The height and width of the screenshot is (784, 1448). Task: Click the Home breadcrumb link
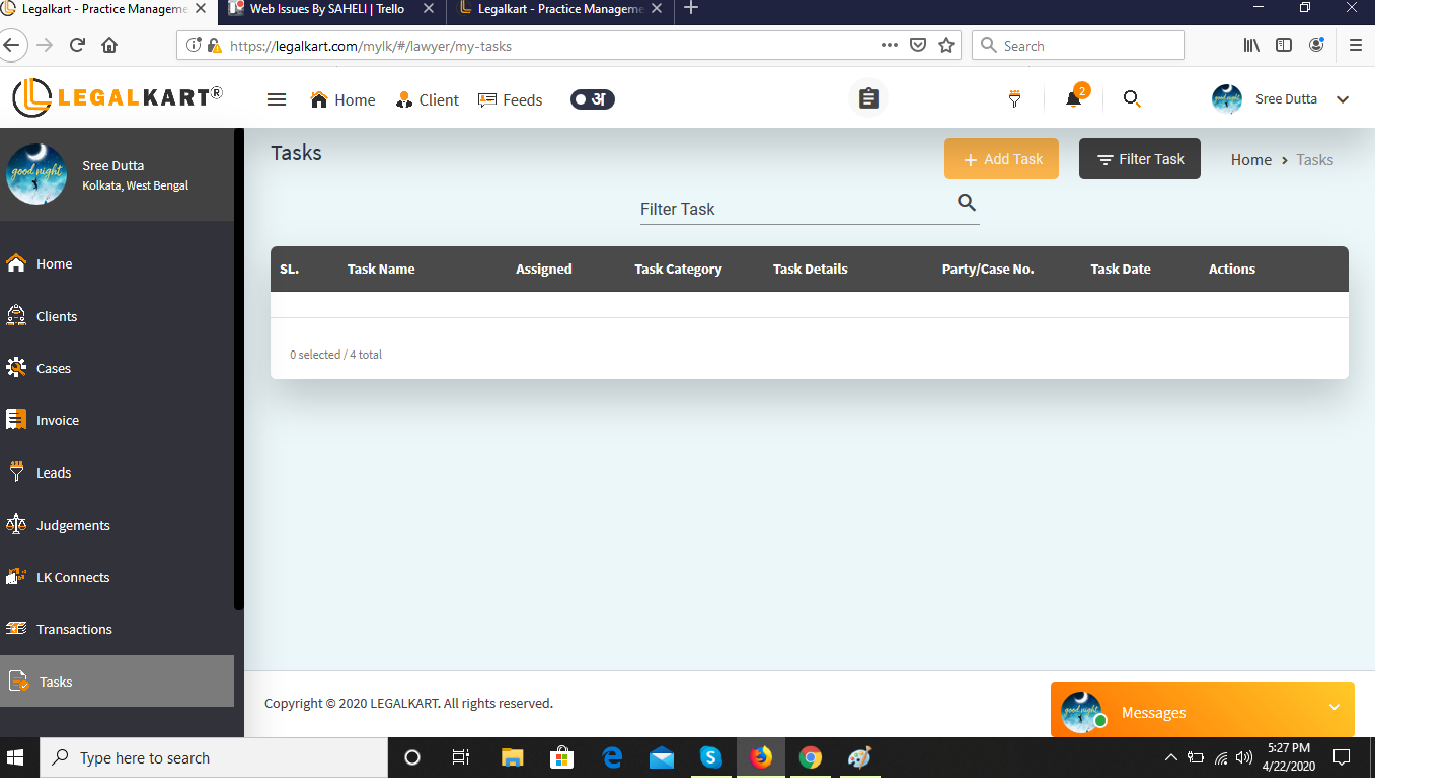(x=1250, y=160)
